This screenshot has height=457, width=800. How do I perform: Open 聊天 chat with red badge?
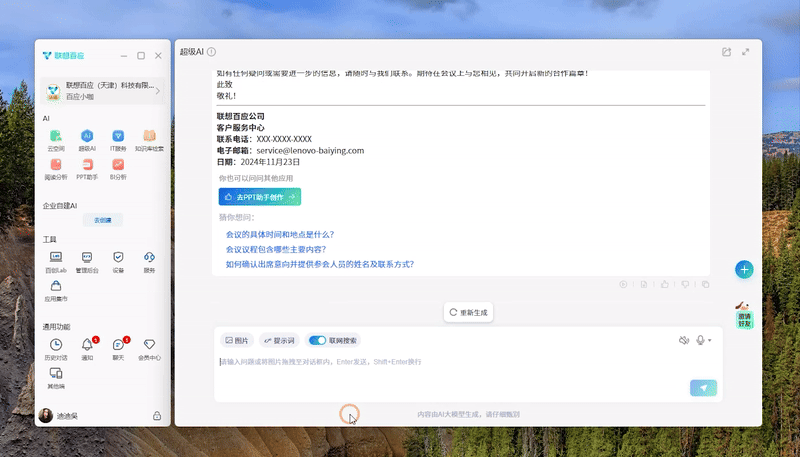(118, 349)
